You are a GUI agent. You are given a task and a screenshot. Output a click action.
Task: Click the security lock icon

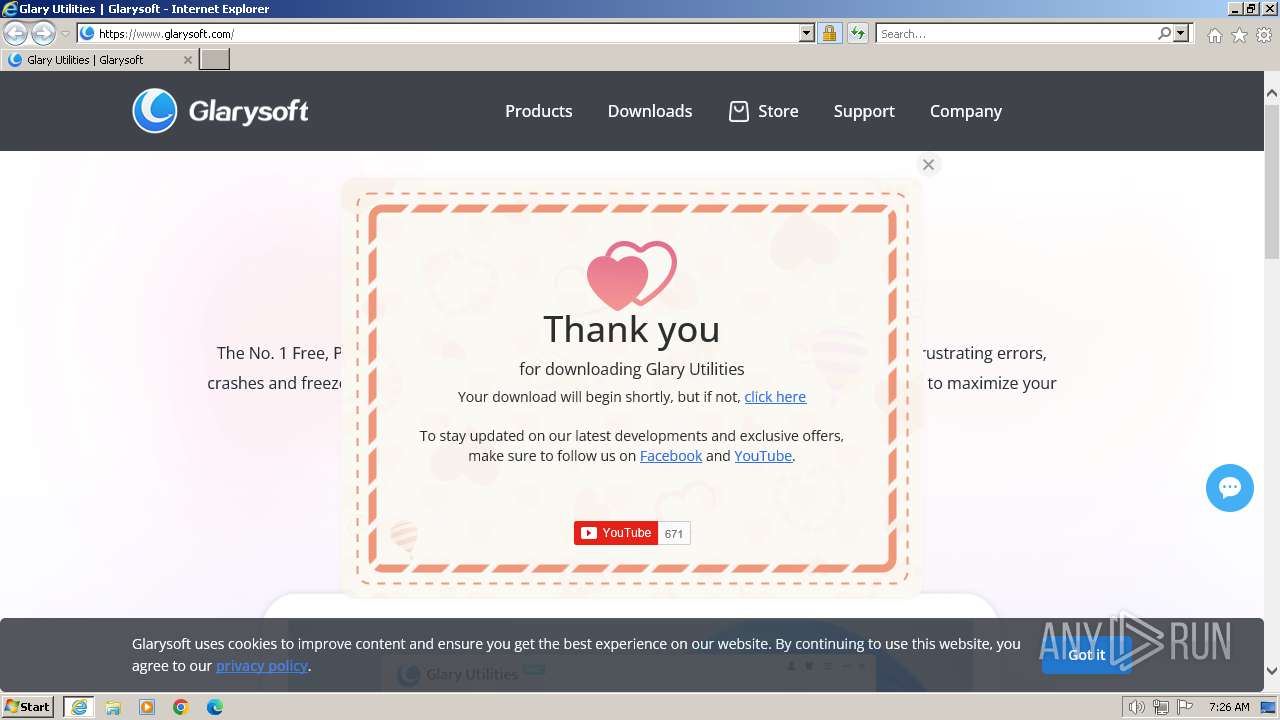click(829, 33)
